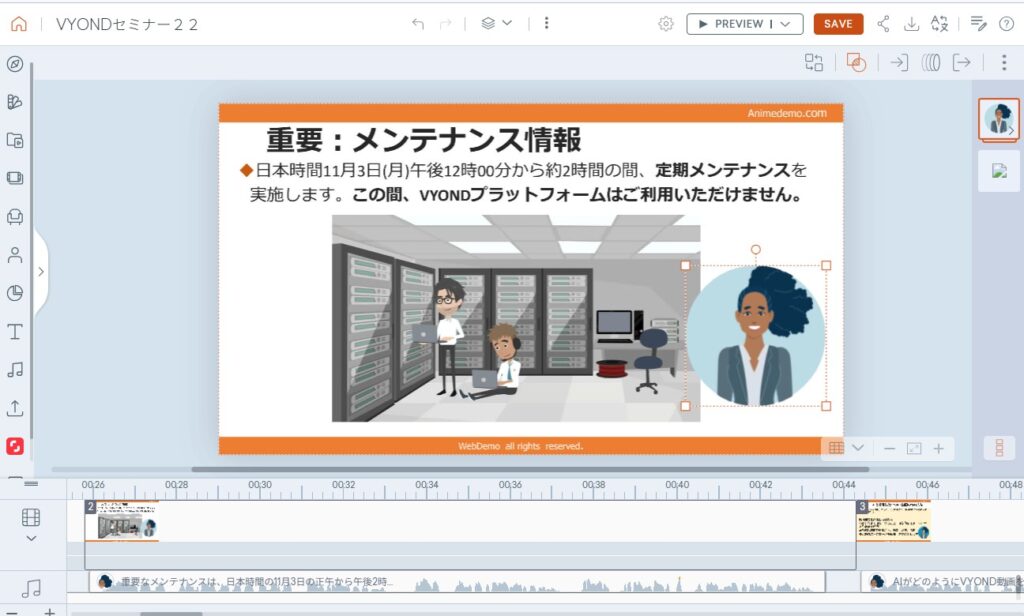Open the Audio music note in sidebar
This screenshot has height=616, width=1024.
pos(15,370)
